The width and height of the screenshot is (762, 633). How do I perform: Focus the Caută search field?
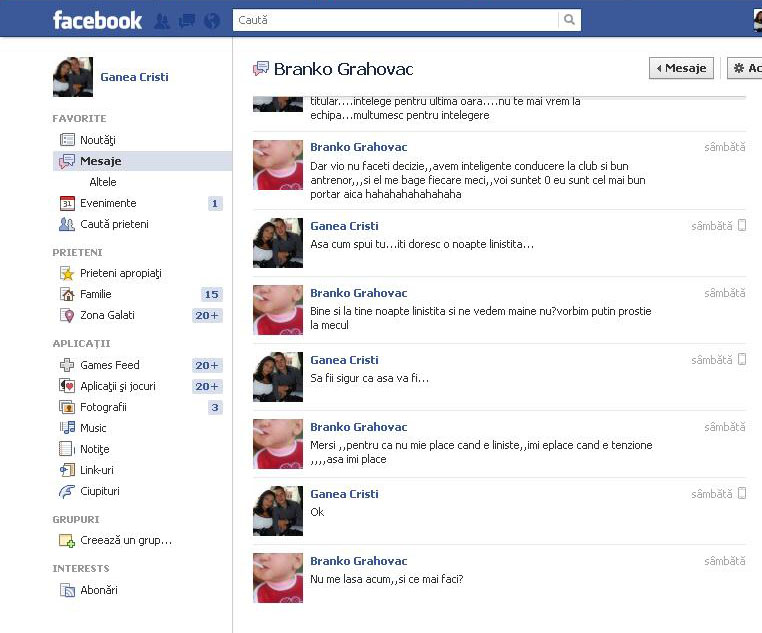click(396, 20)
